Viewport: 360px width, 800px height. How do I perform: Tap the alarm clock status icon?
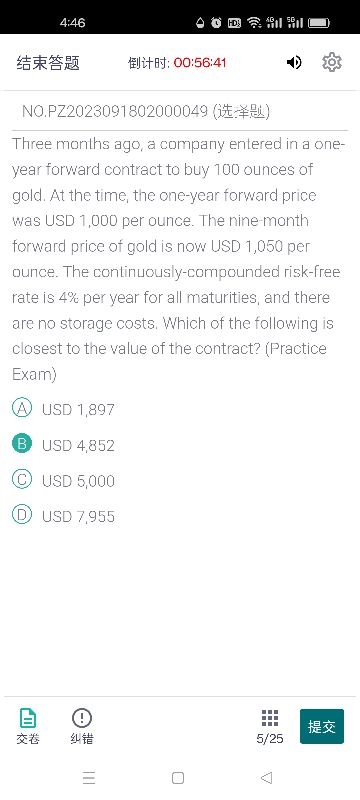tap(217, 22)
